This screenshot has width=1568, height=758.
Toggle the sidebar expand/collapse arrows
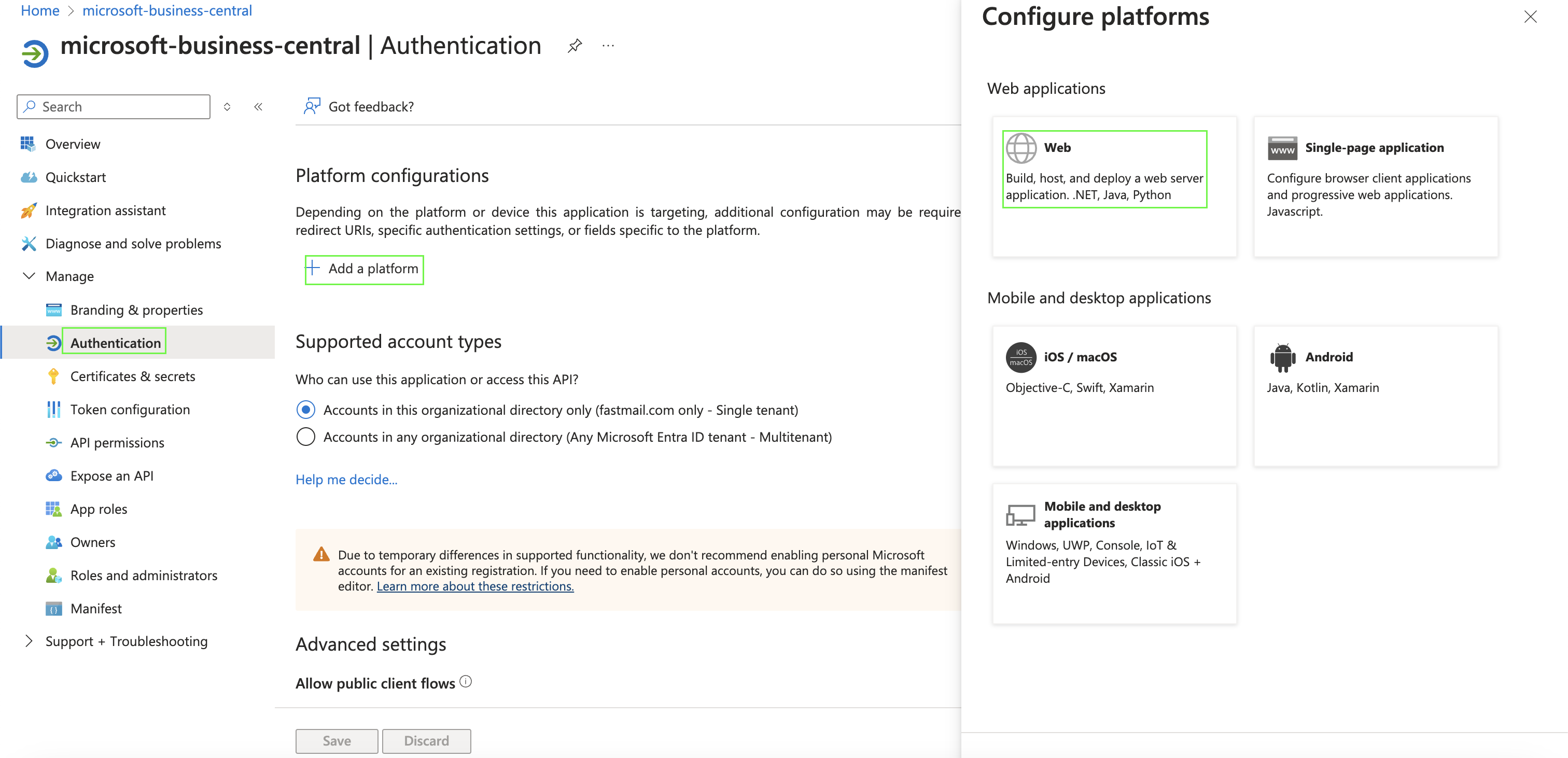click(227, 107)
